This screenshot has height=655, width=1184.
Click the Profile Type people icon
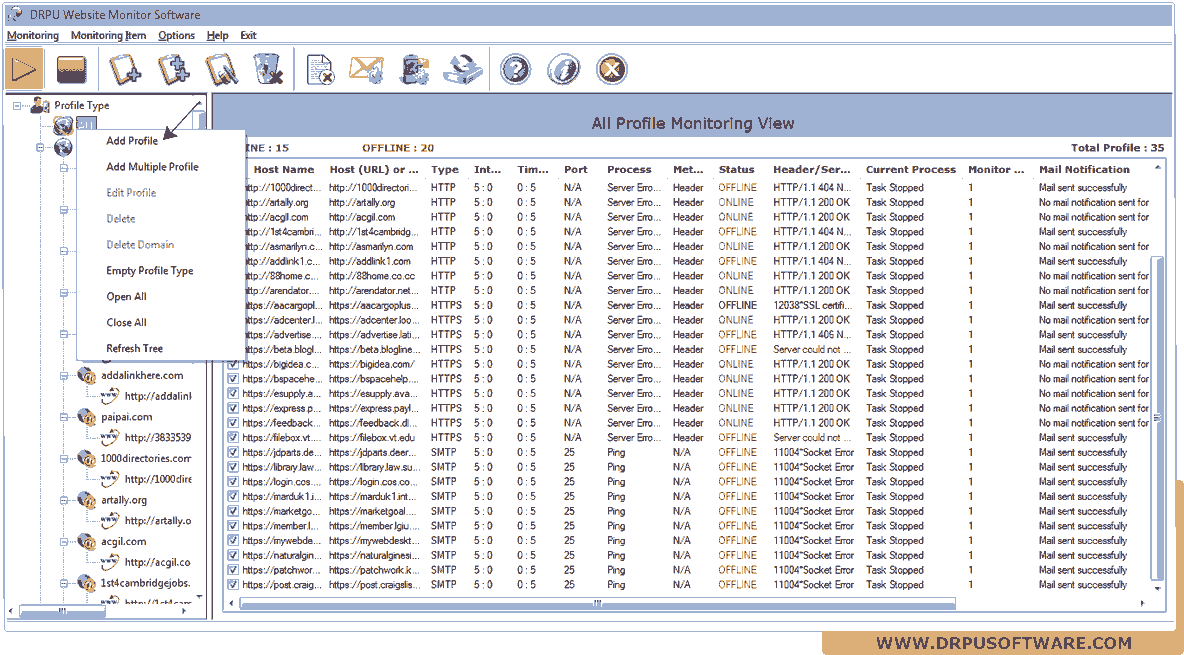[x=40, y=105]
